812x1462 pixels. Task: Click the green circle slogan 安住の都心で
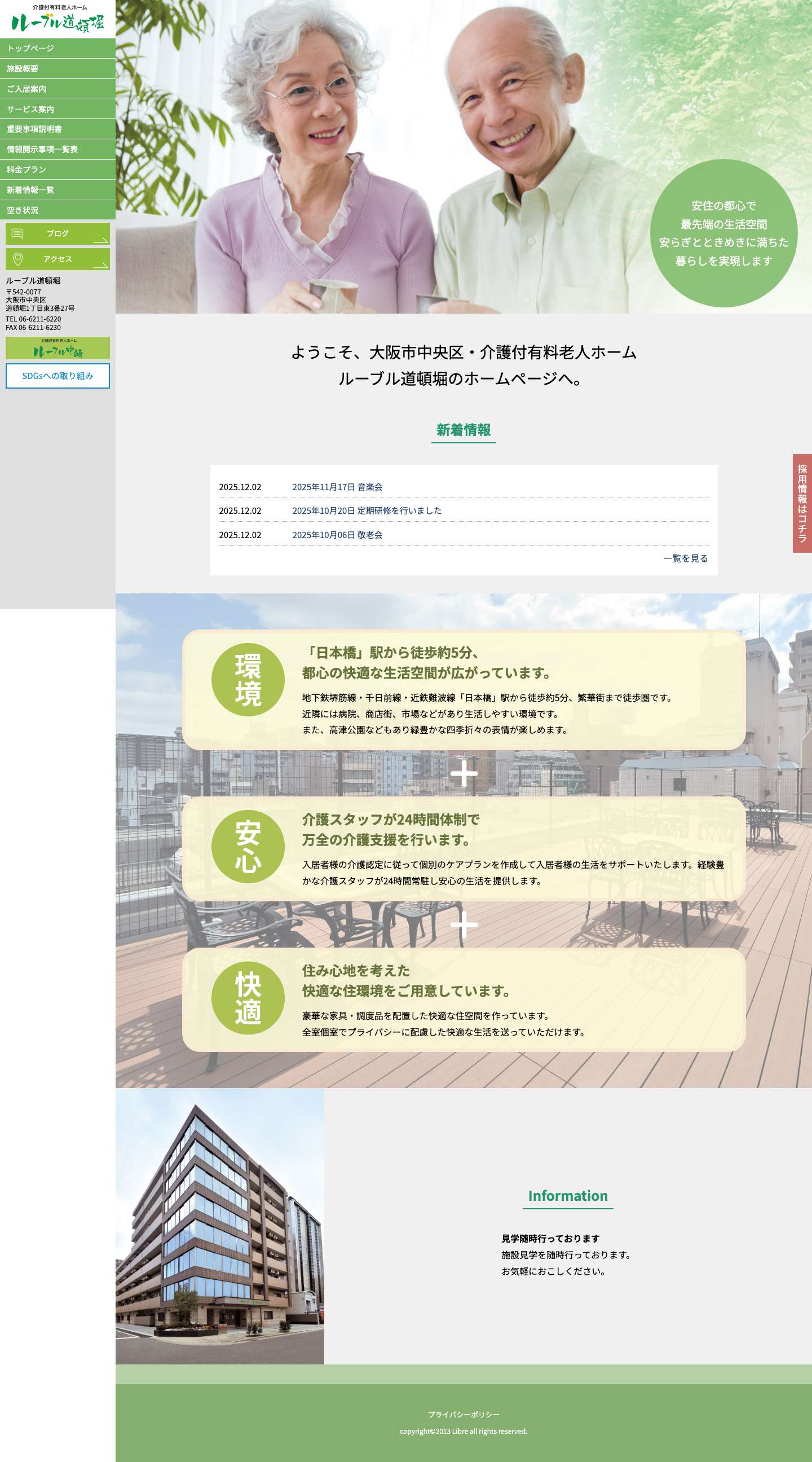[x=724, y=234]
